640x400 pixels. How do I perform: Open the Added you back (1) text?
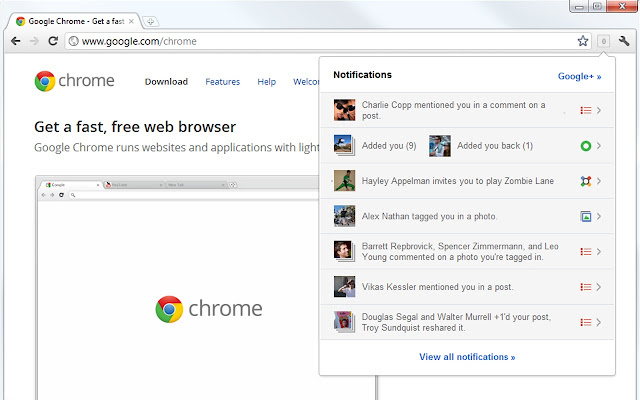tap(495, 146)
